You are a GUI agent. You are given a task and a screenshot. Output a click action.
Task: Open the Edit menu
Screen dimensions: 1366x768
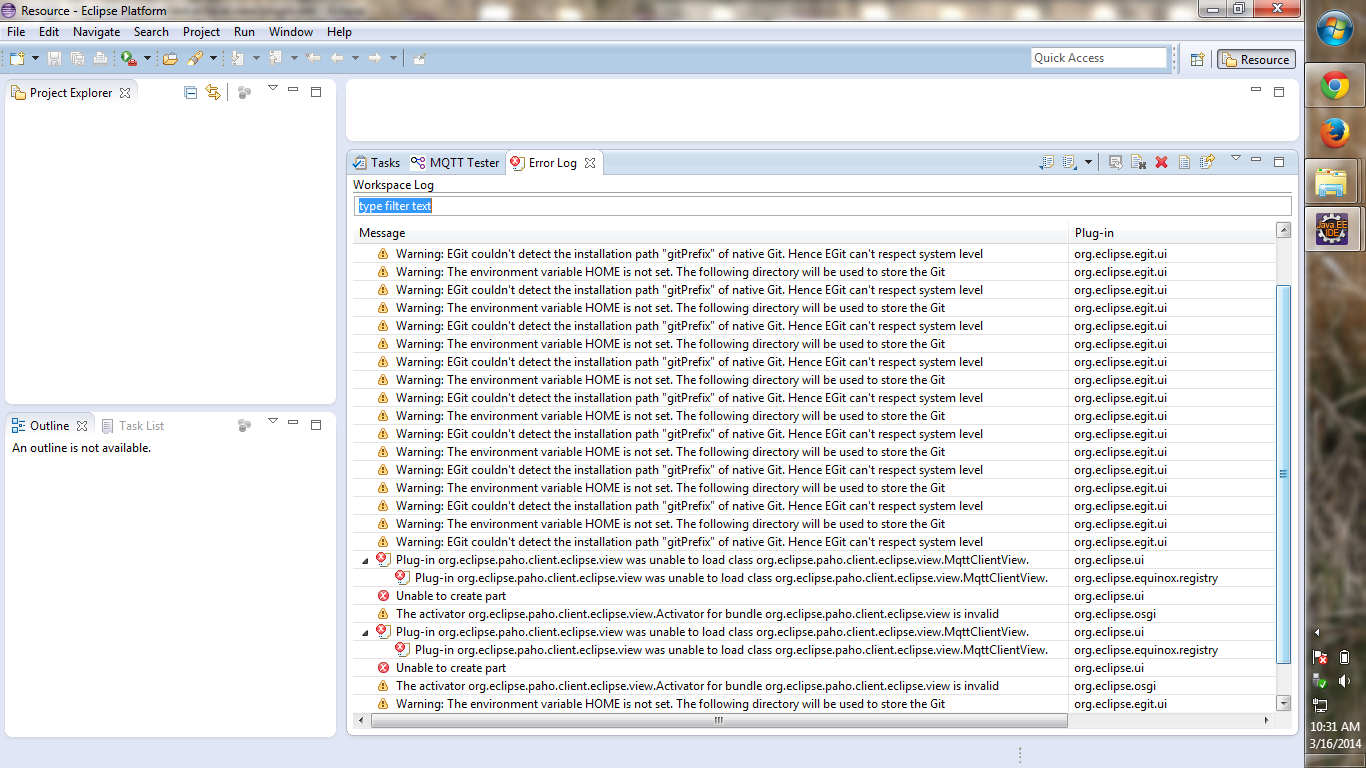pos(49,32)
